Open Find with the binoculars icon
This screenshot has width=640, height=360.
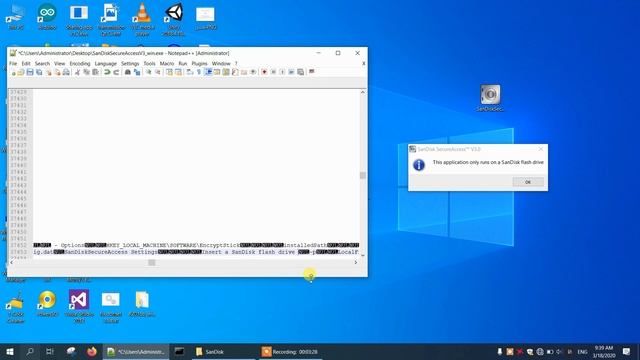(x=127, y=72)
